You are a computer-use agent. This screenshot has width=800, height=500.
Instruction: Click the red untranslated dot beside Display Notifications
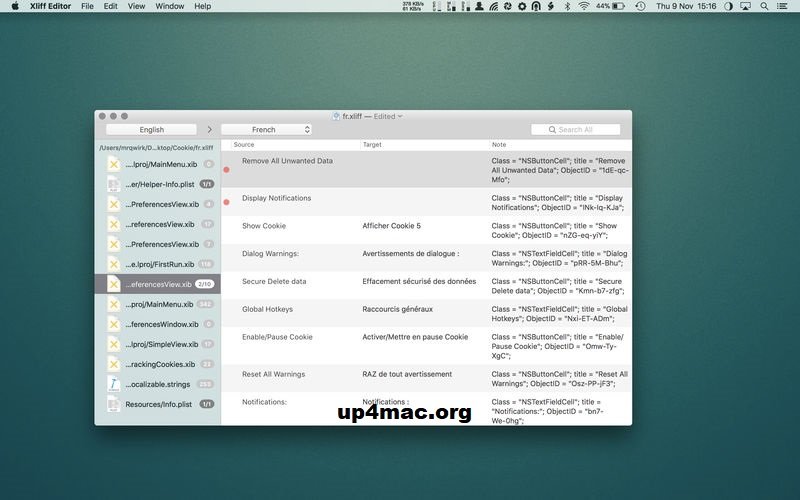227,203
